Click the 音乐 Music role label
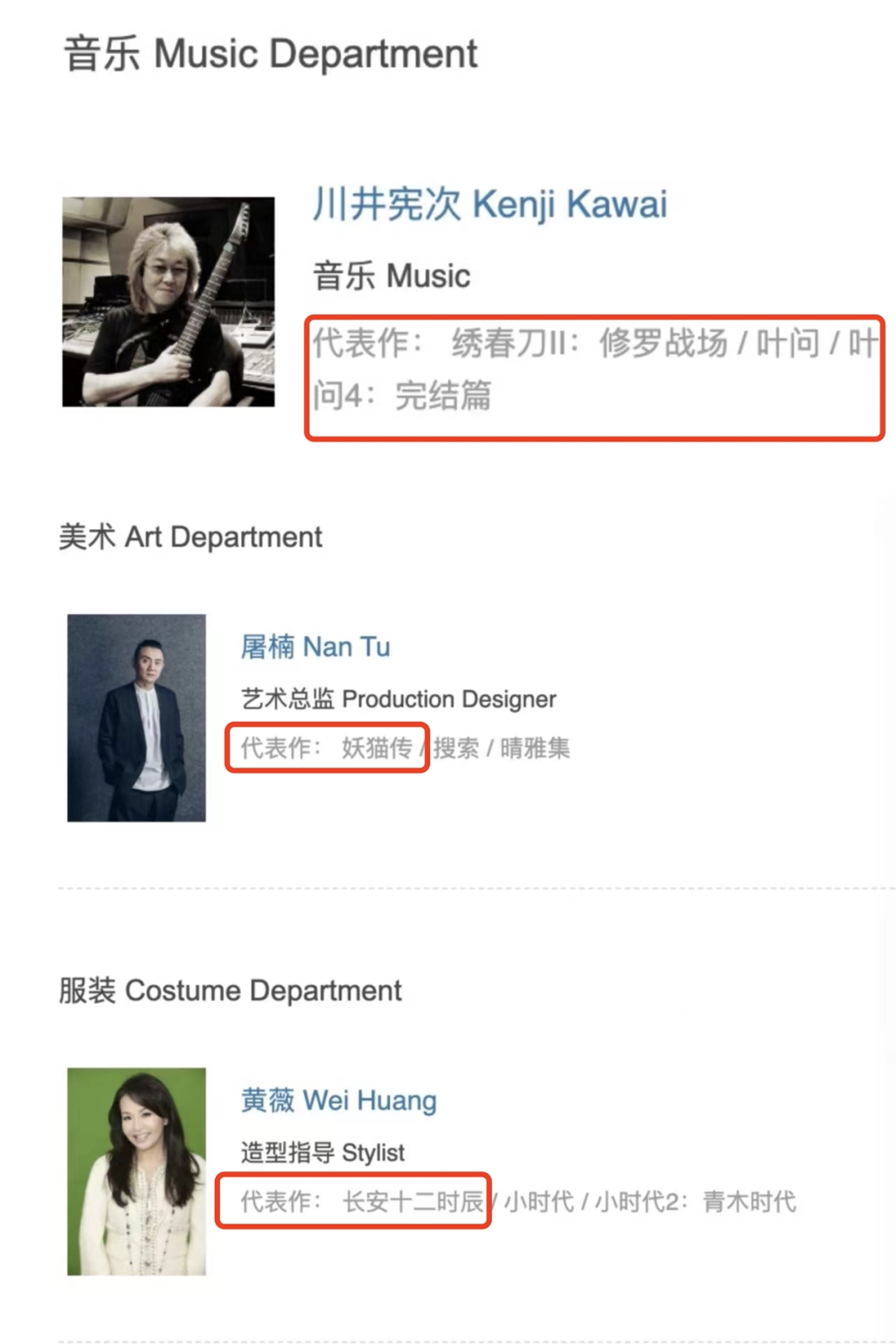Viewport: 896px width, 1344px height. tap(392, 276)
